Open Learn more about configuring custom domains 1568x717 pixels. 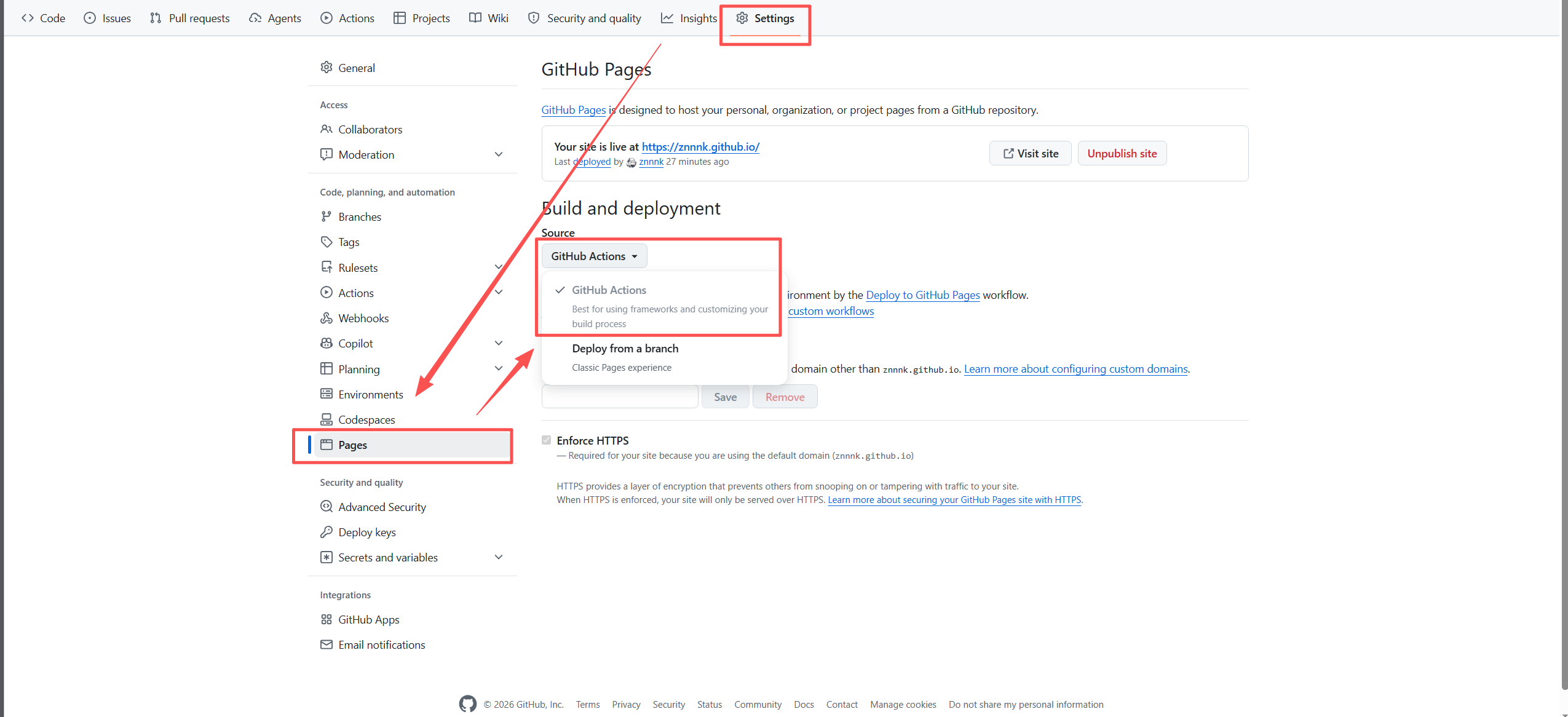click(x=1076, y=368)
